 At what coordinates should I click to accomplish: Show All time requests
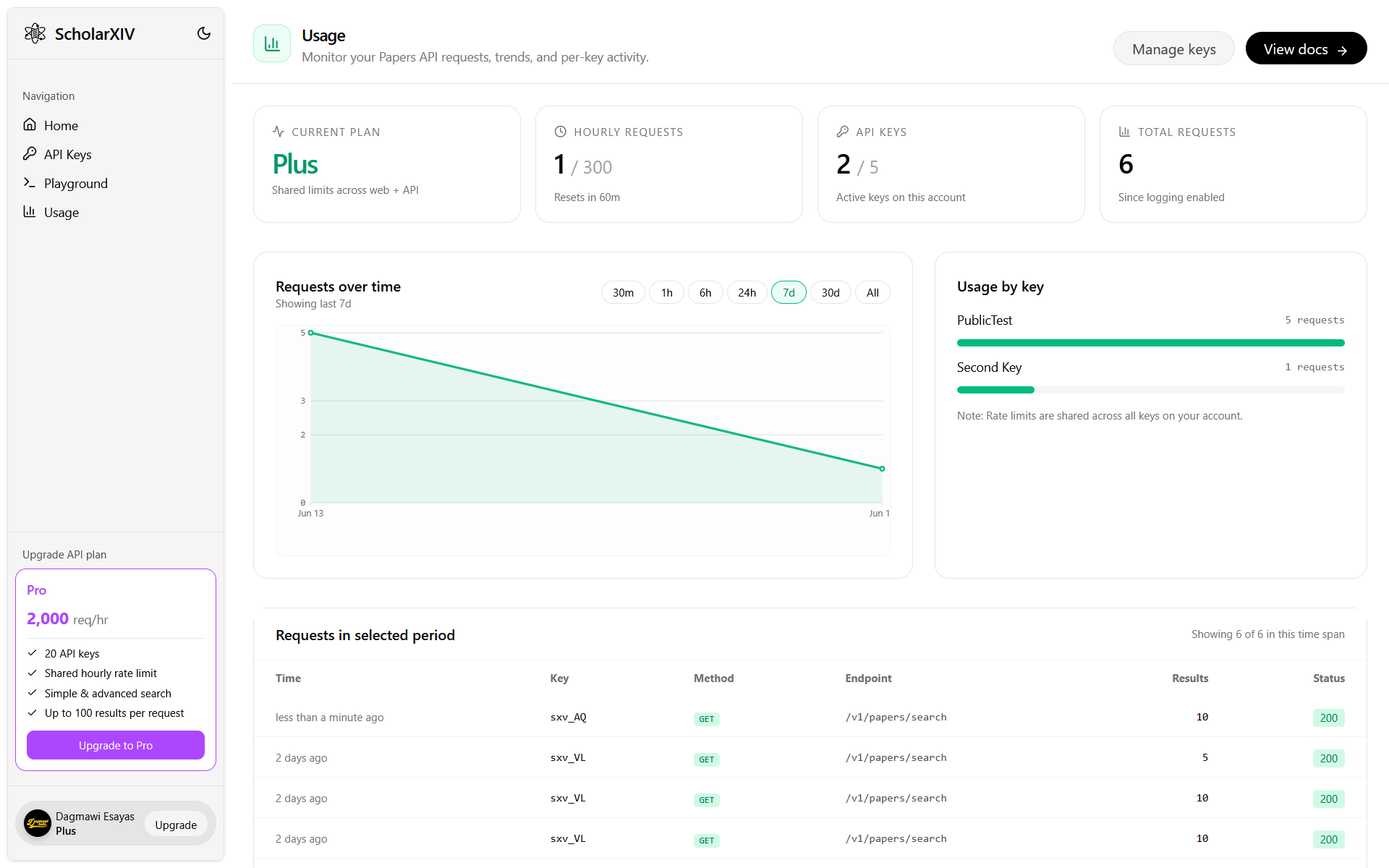(872, 292)
